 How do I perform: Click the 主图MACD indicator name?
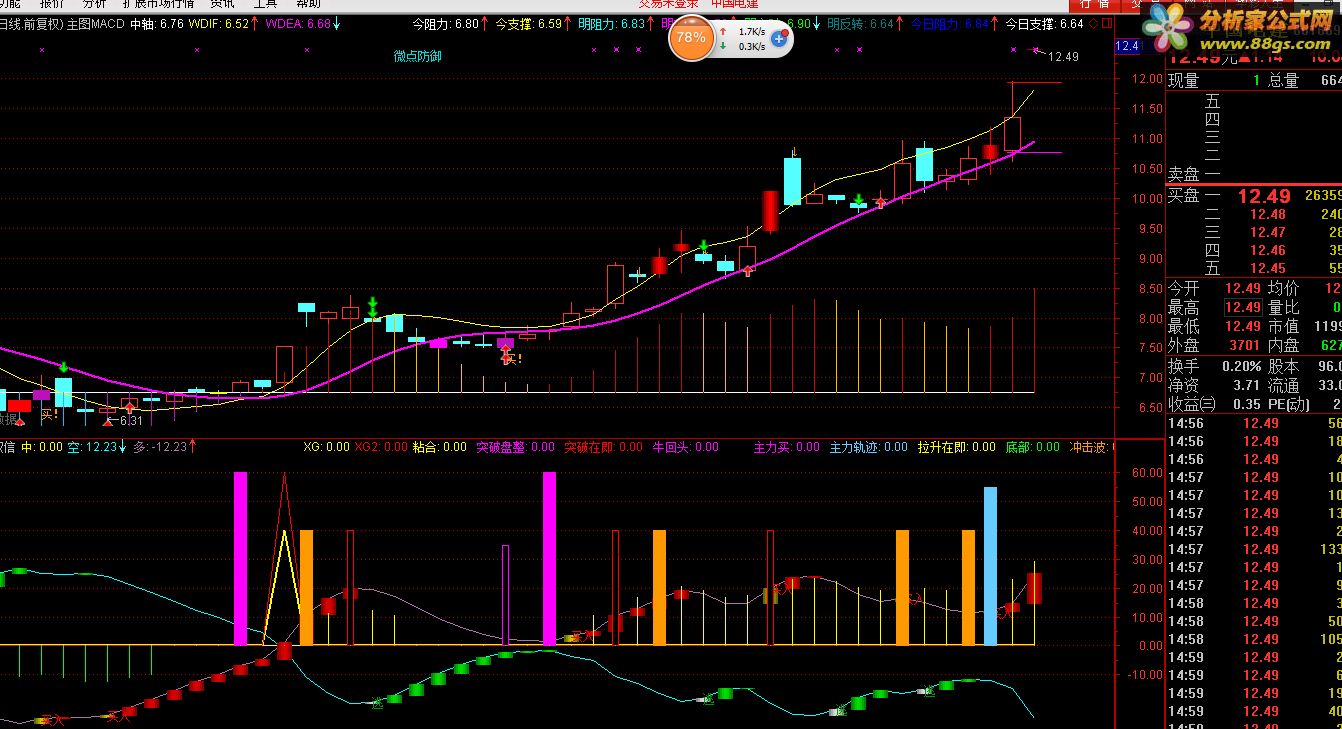[96, 24]
